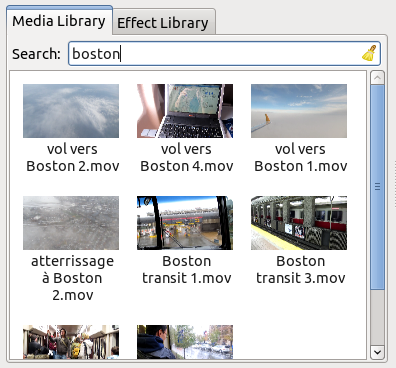396x368 pixels.
Task: Select the Boston transit 3.mov thumbnail
Action: (299, 223)
